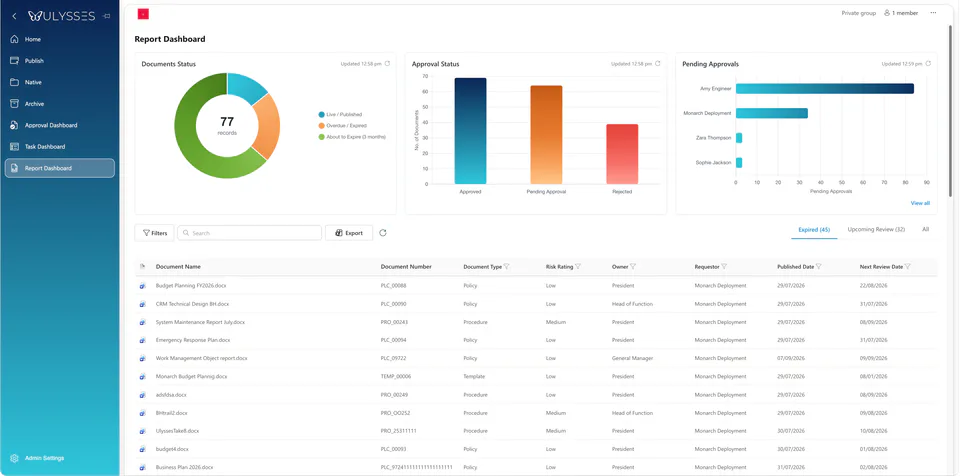This screenshot has height=476, width=960.
Task: Click next review date 22/08/2026
Action: (873, 286)
